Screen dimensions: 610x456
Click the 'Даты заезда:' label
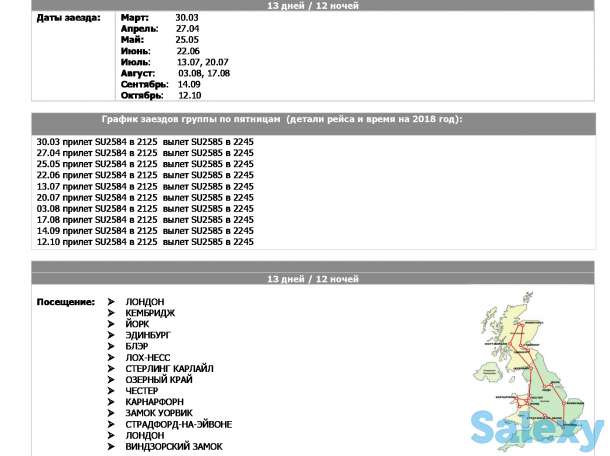(67, 19)
